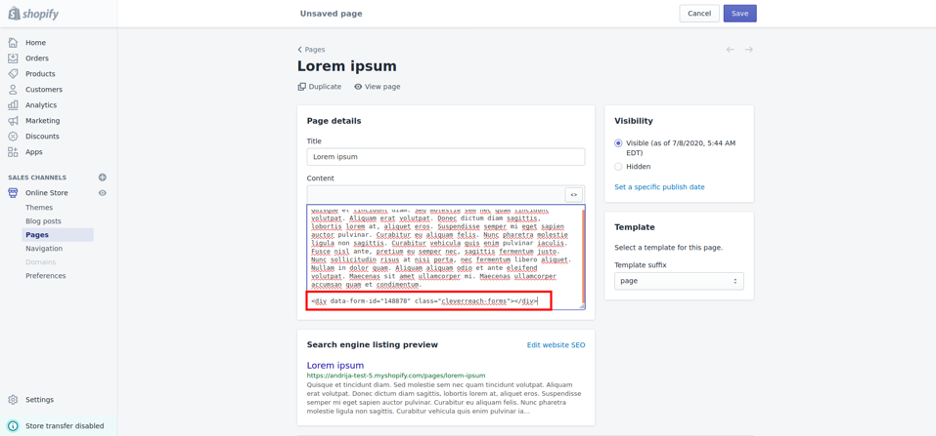Click the Save button
The height and width of the screenshot is (436, 936).
(x=739, y=13)
